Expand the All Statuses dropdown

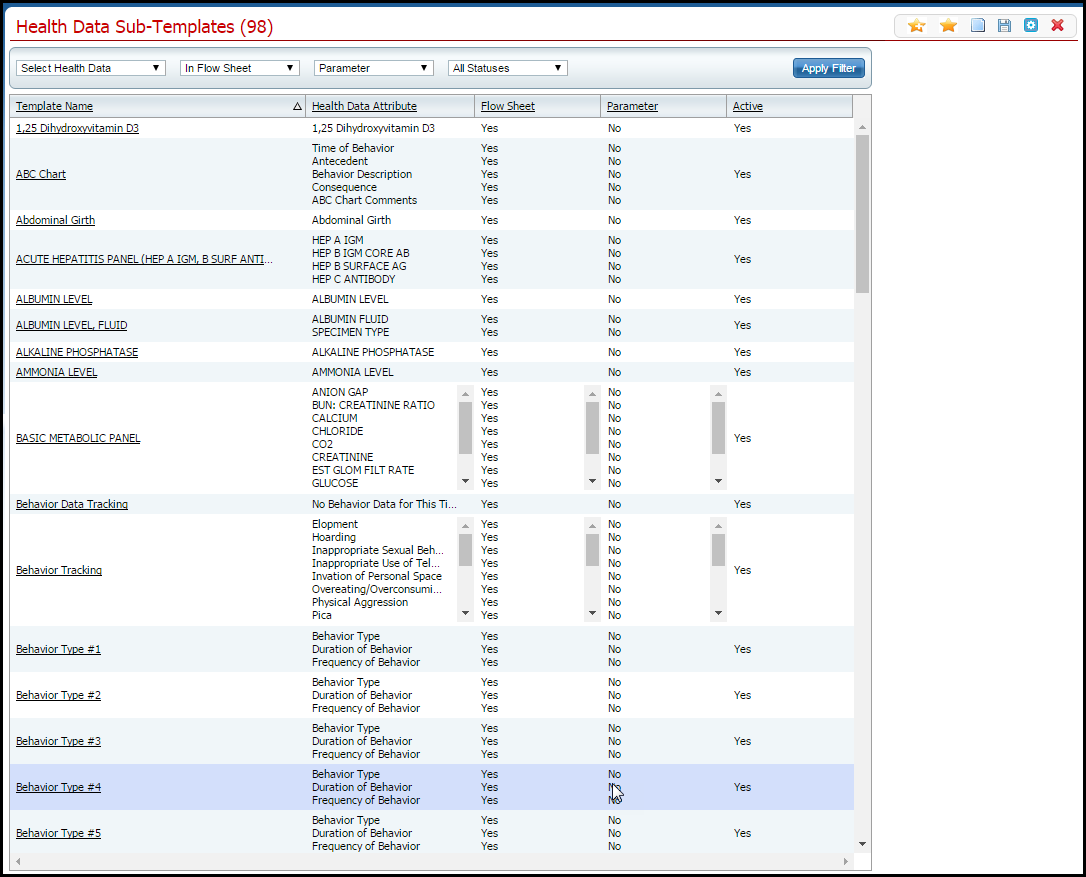click(507, 68)
